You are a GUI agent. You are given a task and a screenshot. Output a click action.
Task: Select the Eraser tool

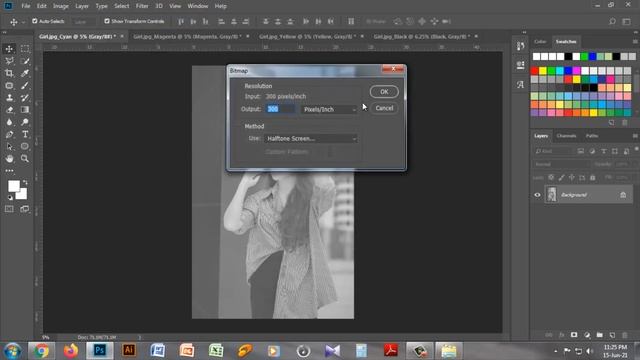tap(9, 110)
